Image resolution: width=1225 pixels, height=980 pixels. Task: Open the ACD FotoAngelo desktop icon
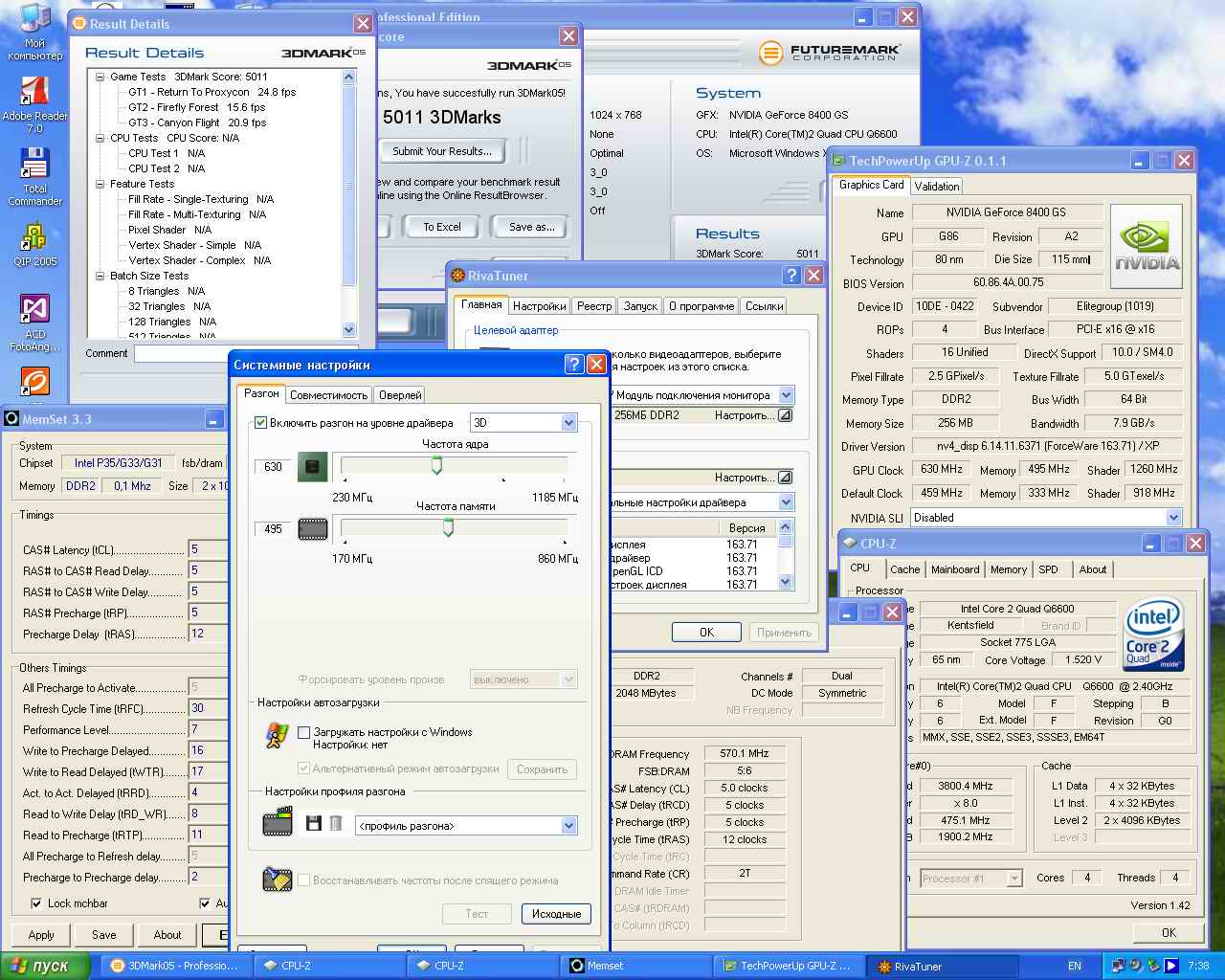[x=34, y=323]
